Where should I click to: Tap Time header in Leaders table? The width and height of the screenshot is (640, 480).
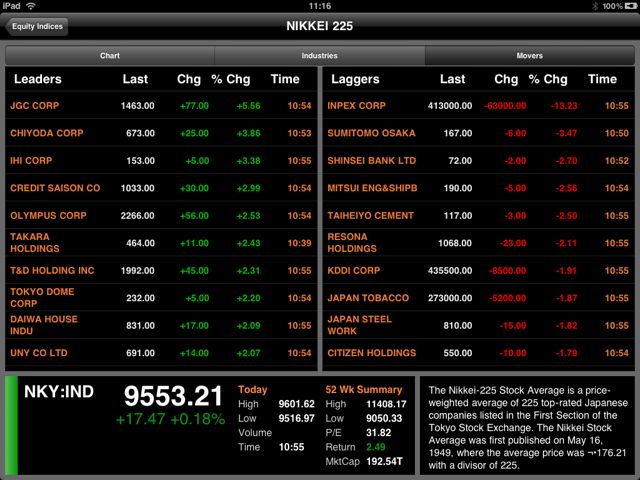[285, 79]
